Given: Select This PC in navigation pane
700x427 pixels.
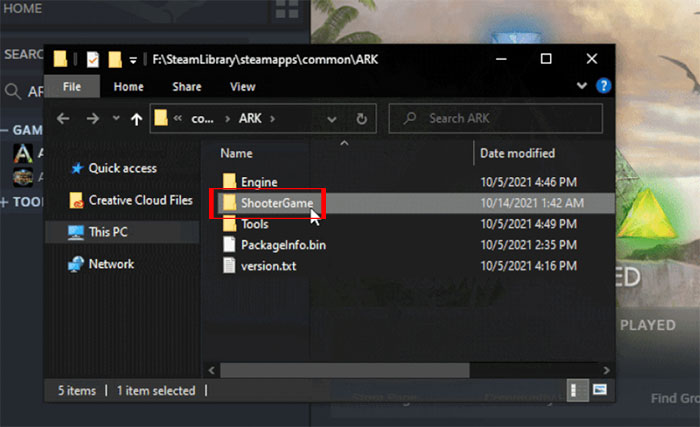Looking at the screenshot, I should pos(98,232).
